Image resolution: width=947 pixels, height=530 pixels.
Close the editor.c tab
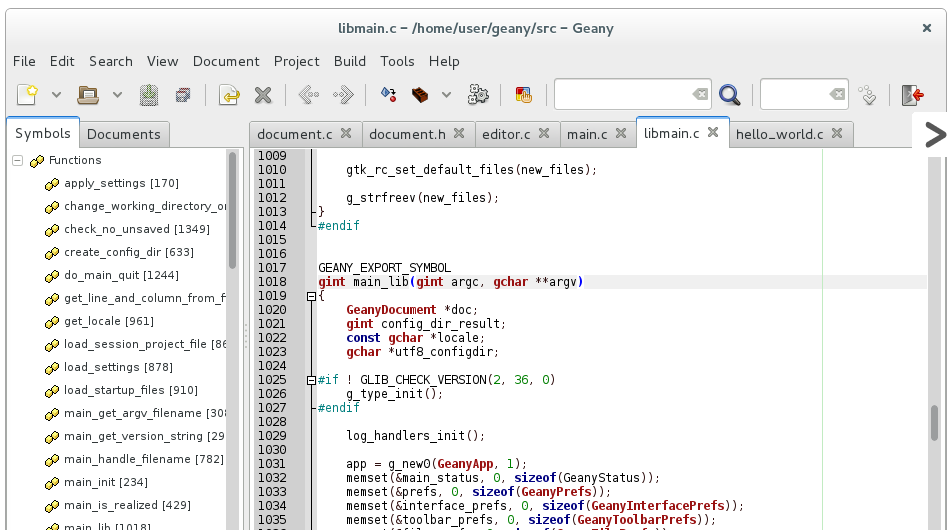(x=544, y=133)
